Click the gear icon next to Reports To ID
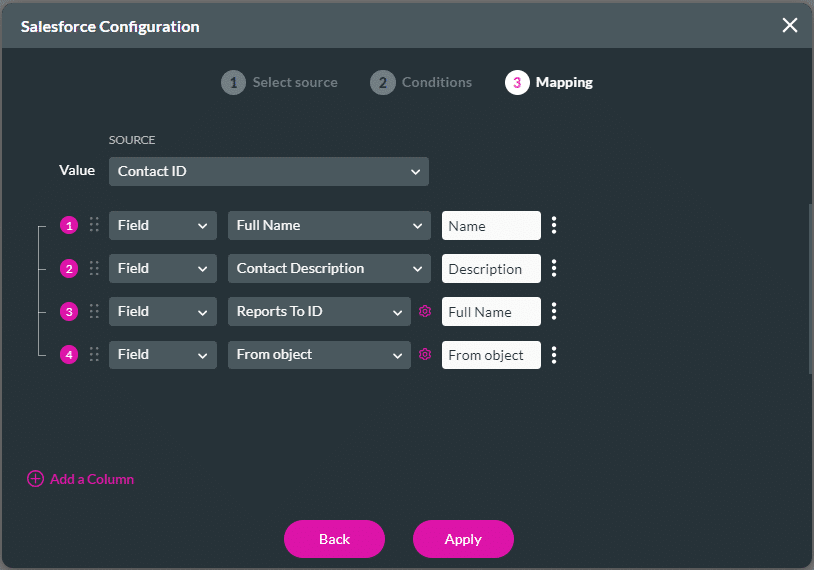Viewport: 814px width, 570px height. coord(425,311)
